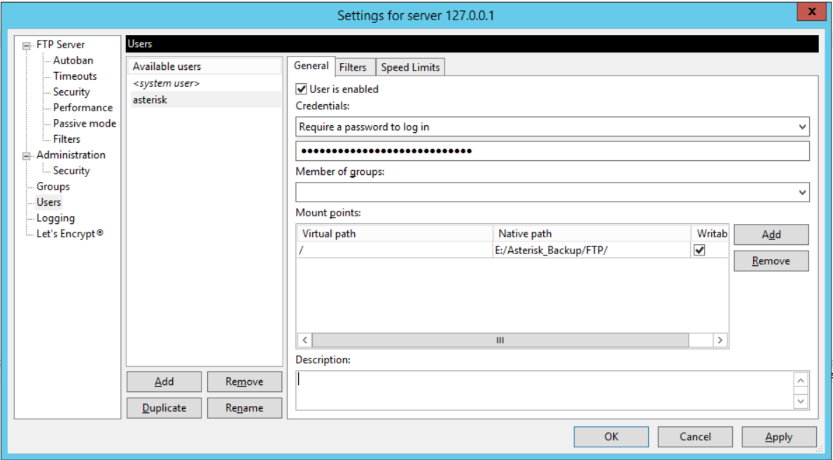Collapse the FTP Server tree node
This screenshot has width=833, height=460.
[x=27, y=45]
